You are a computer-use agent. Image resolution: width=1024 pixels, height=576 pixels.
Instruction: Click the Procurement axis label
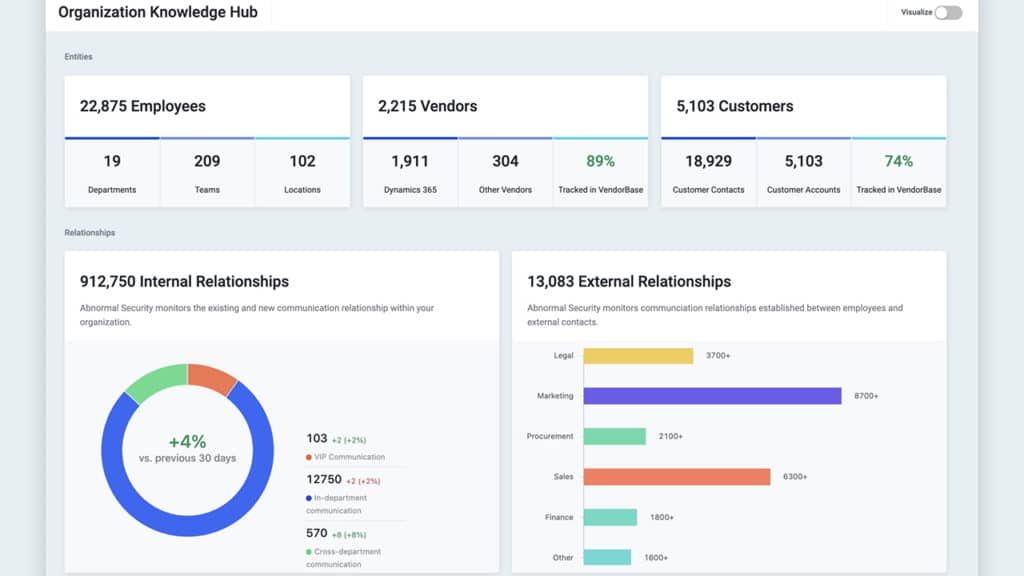[x=550, y=436]
